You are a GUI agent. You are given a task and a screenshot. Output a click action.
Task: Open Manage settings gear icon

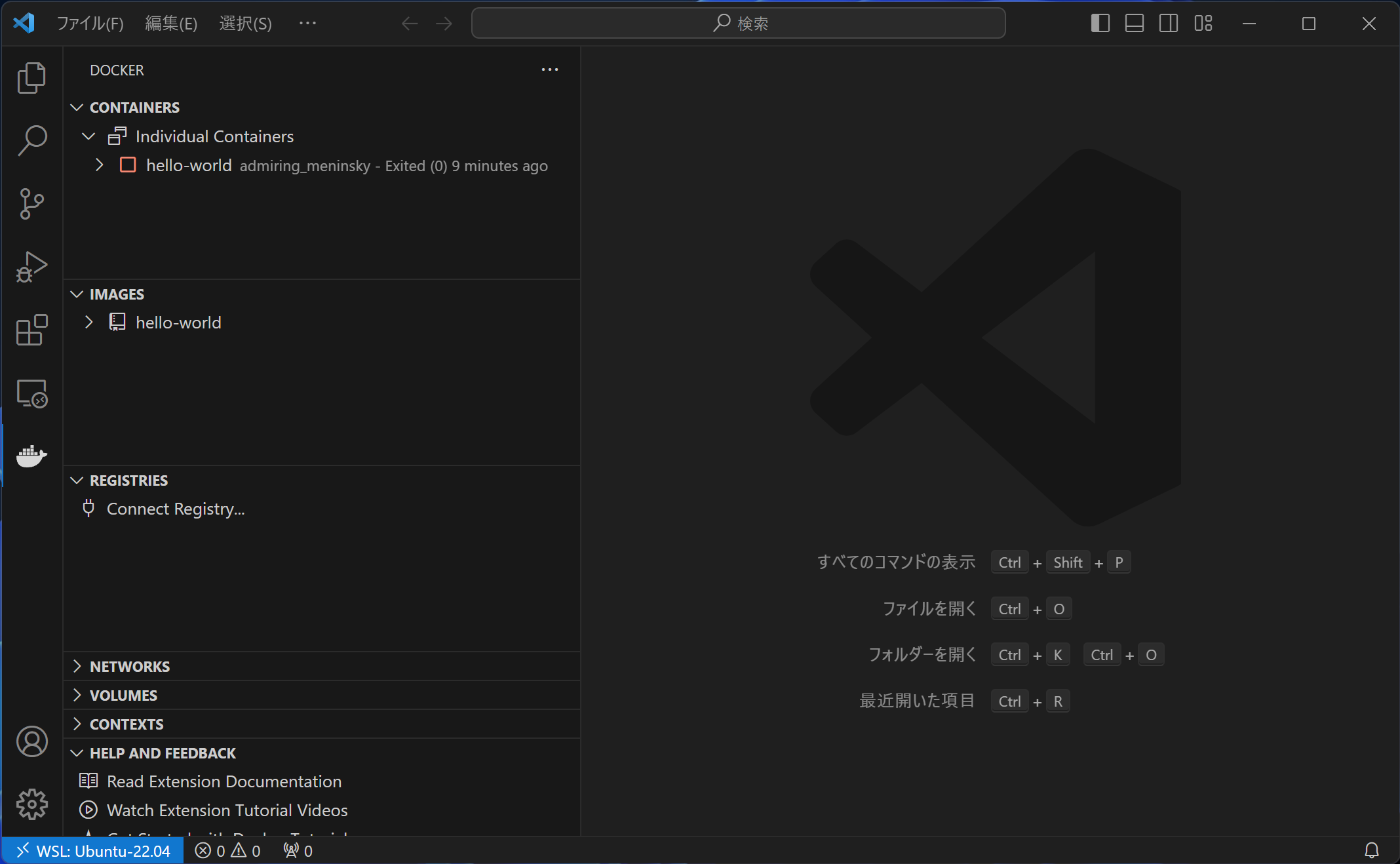coord(31,805)
